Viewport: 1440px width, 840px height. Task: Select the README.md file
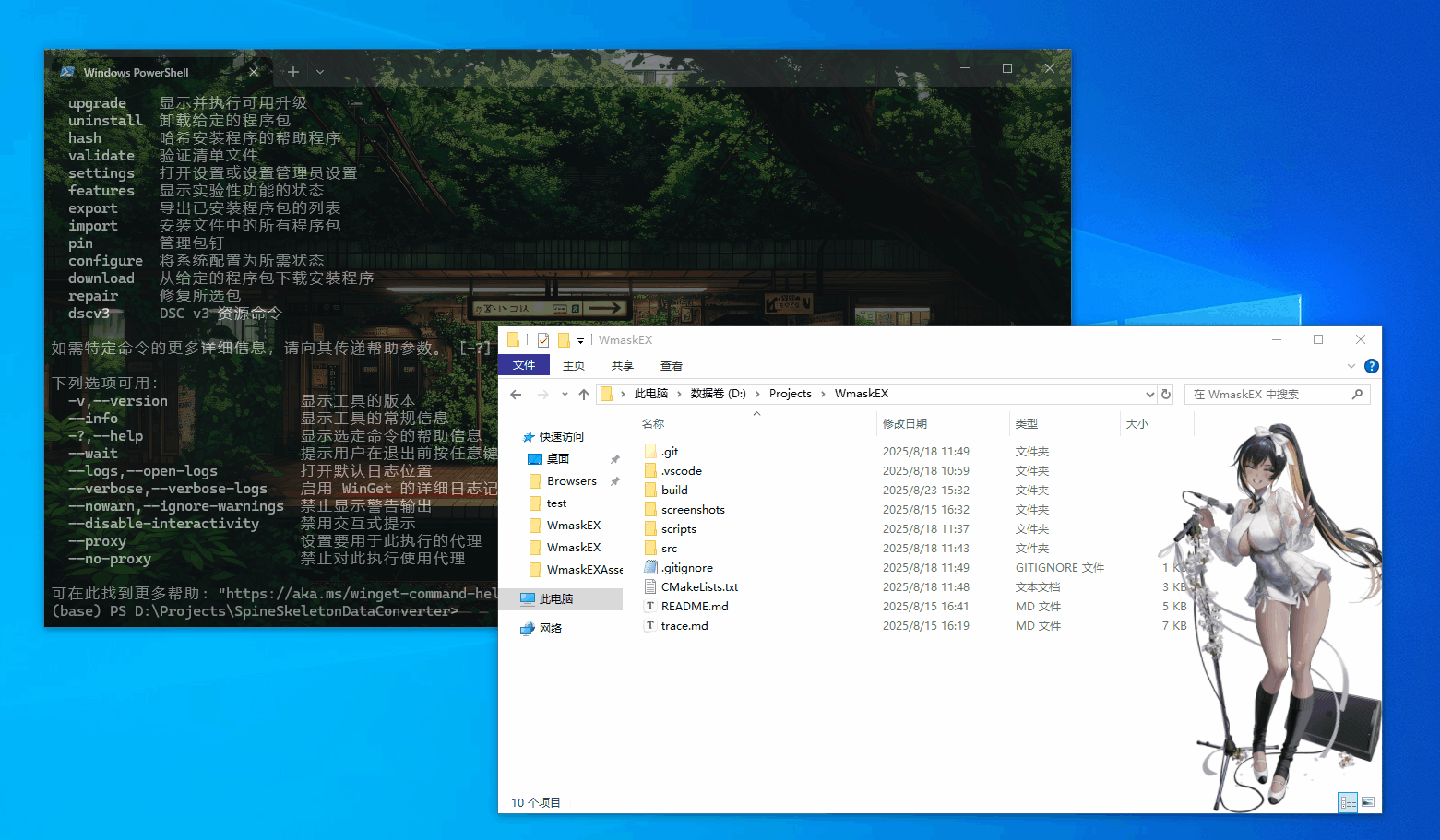695,607
